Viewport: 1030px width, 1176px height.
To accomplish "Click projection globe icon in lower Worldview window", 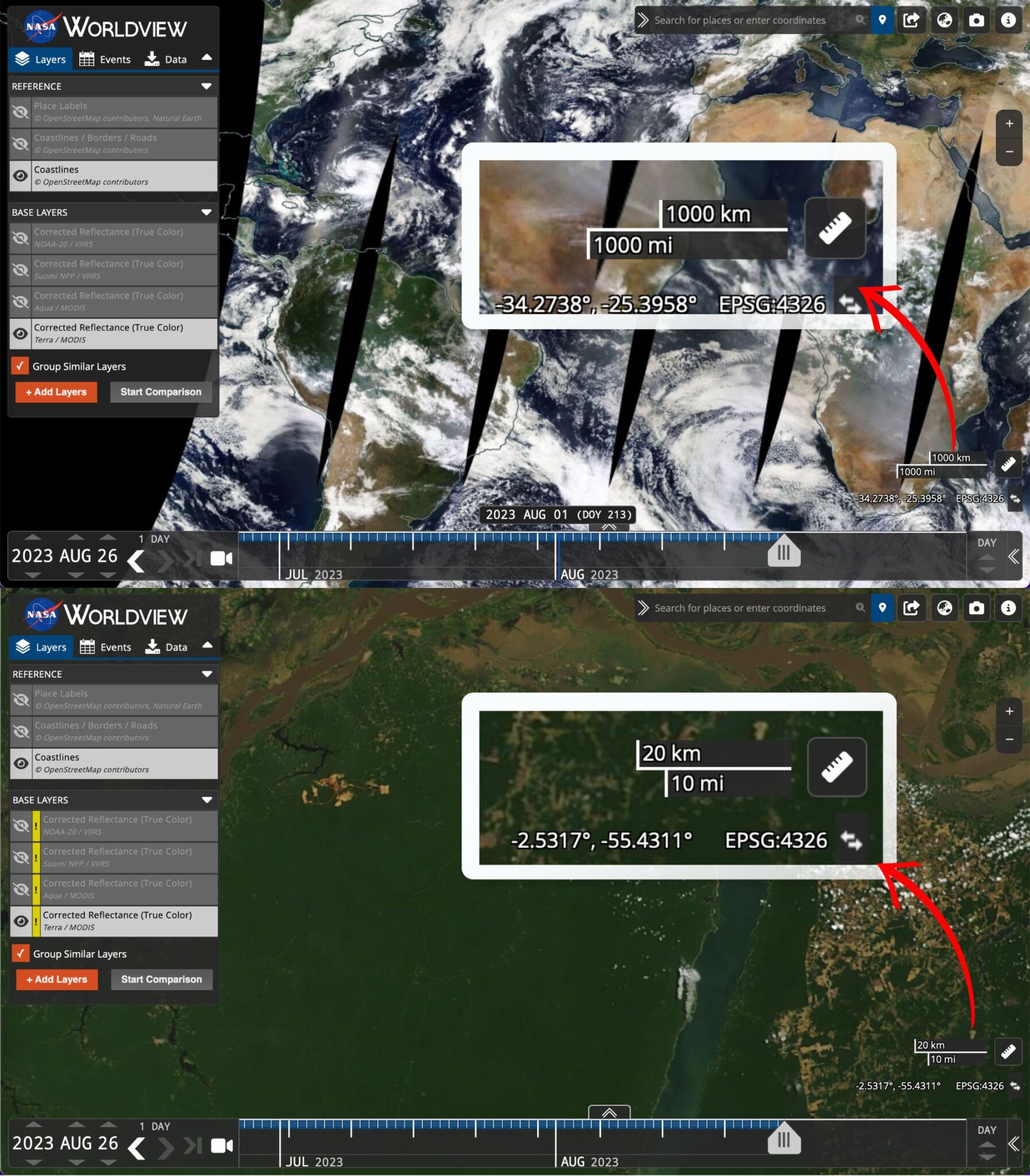I will (x=944, y=608).
